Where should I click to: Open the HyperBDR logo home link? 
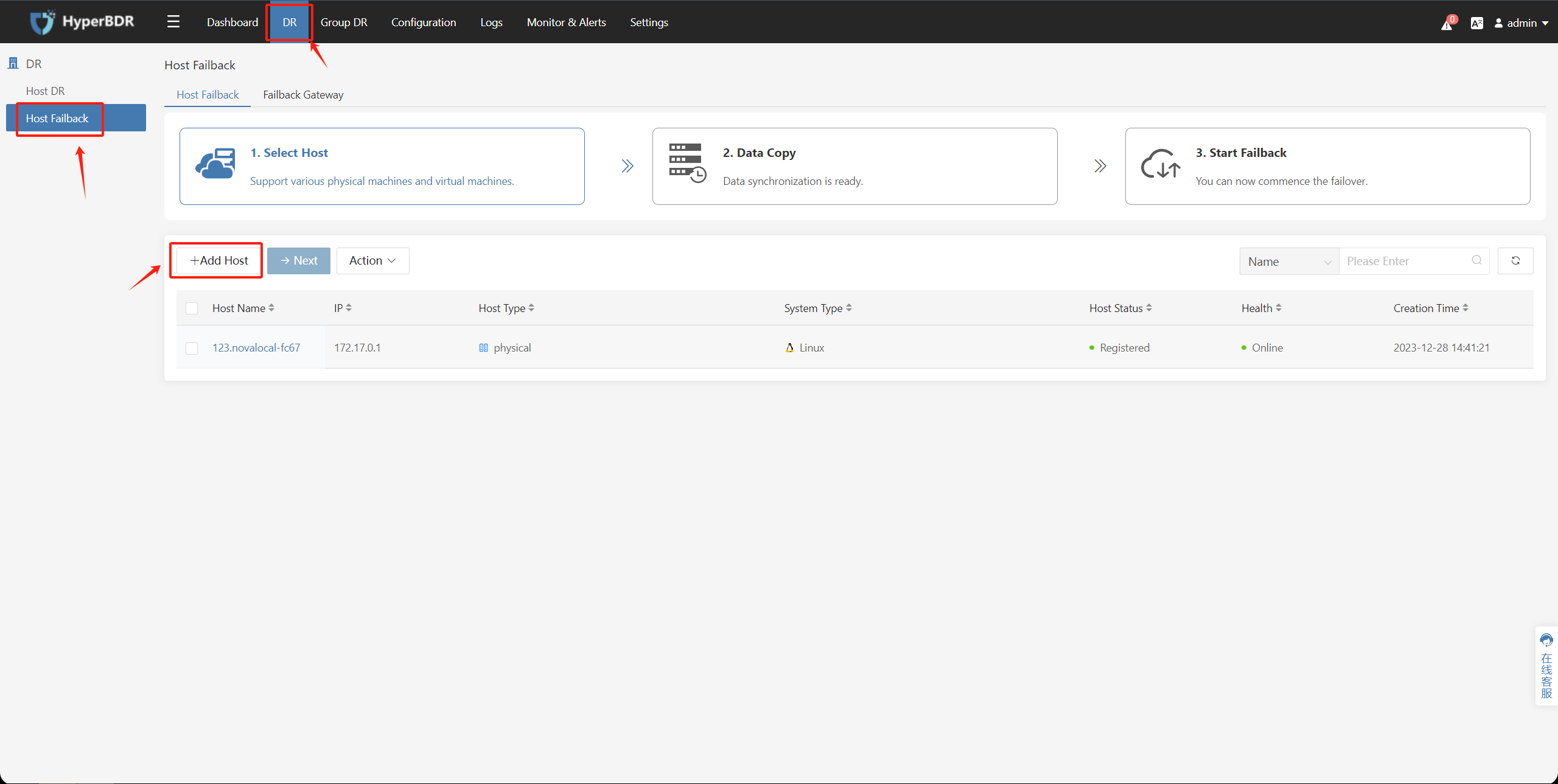point(82,21)
